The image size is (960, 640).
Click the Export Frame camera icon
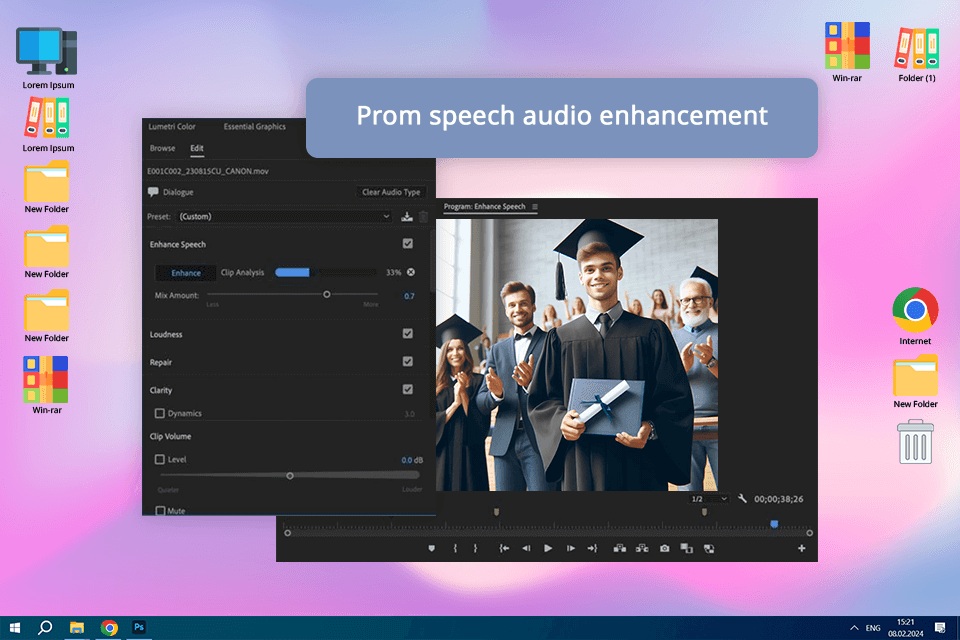664,549
